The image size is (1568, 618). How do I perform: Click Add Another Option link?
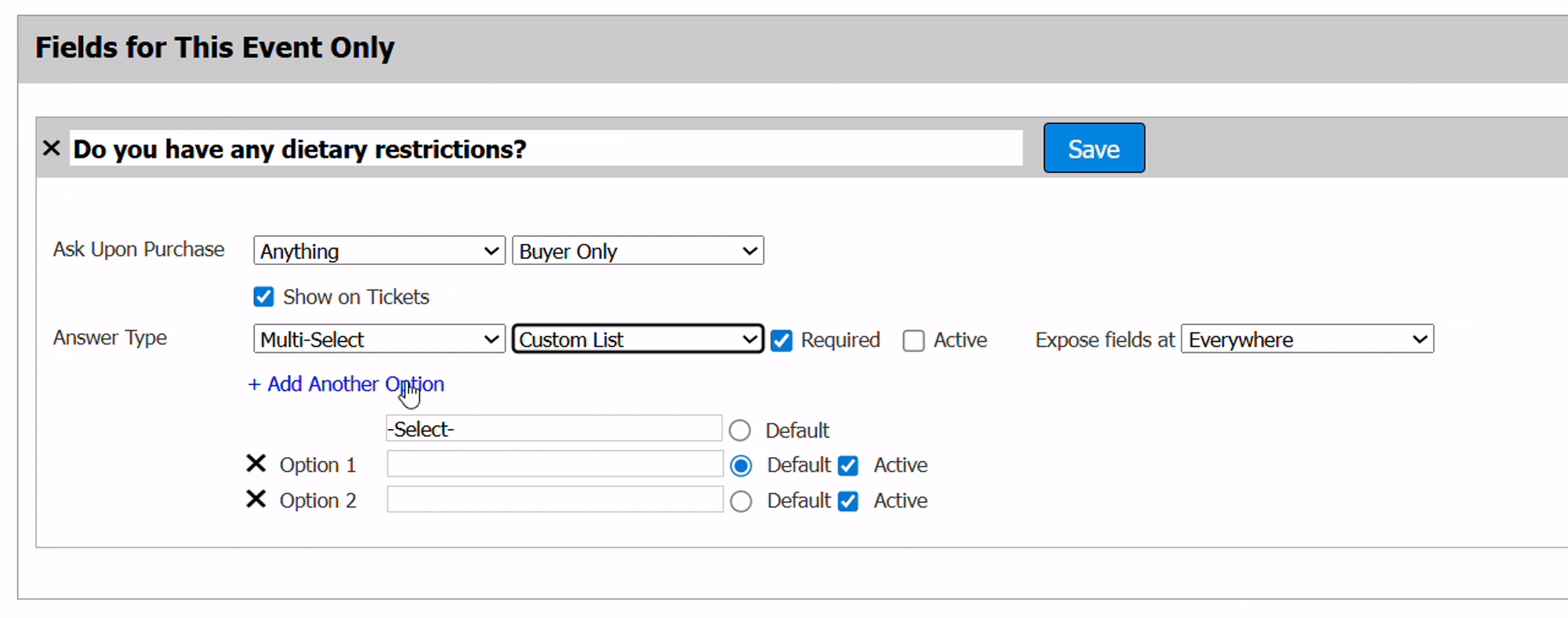point(346,384)
